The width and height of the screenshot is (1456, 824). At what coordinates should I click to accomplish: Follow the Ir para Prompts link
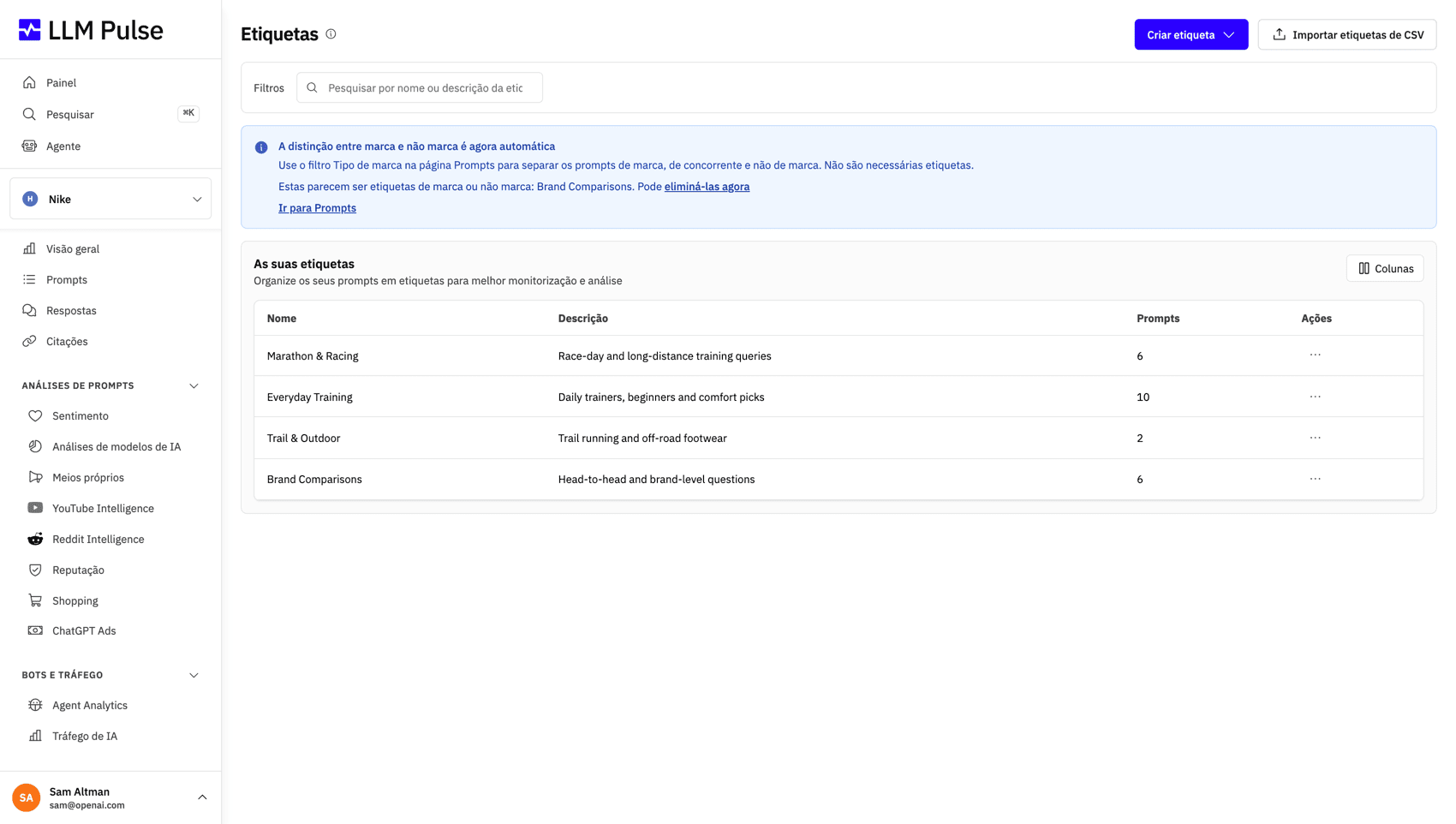(x=317, y=208)
